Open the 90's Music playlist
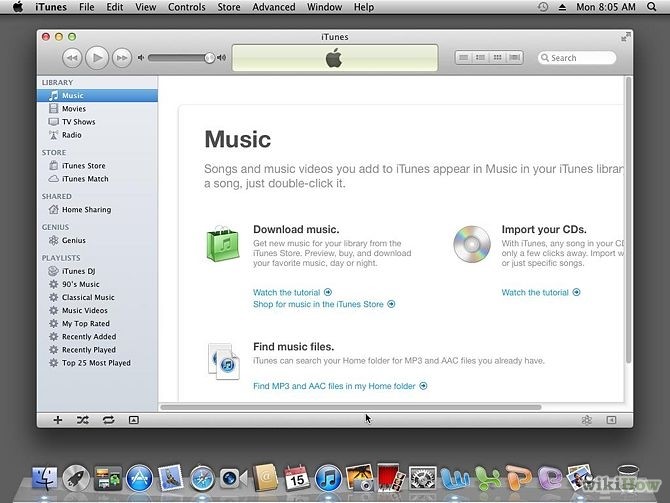Screen dimensions: 670x503 pyautogui.click(x=97, y=284)
